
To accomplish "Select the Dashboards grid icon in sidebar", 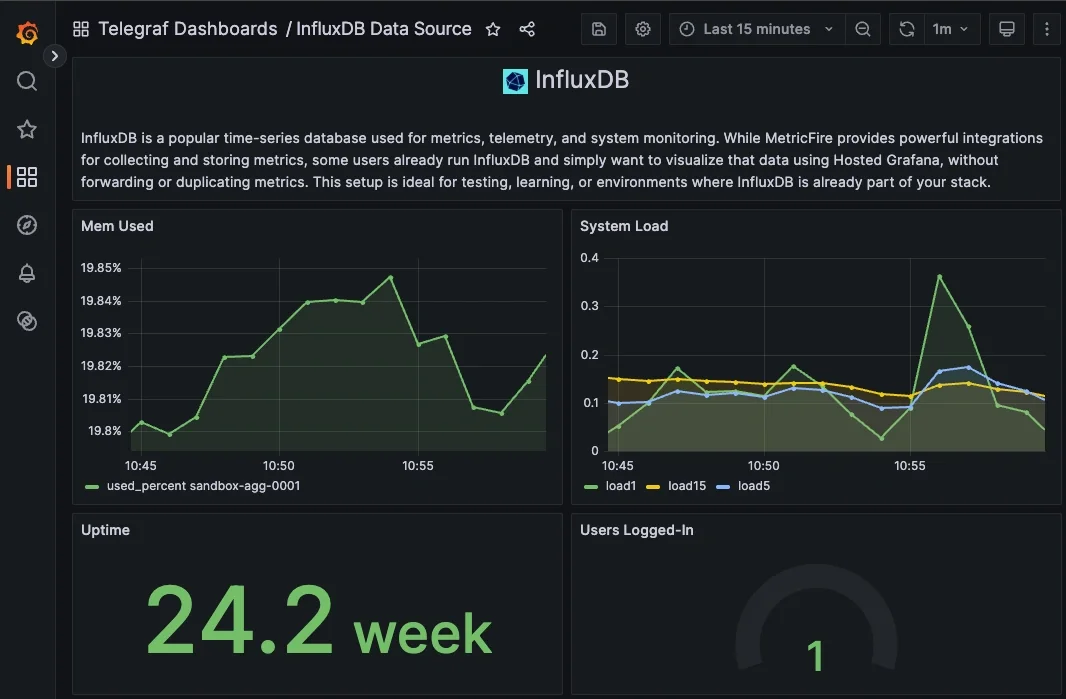I will click(26, 177).
